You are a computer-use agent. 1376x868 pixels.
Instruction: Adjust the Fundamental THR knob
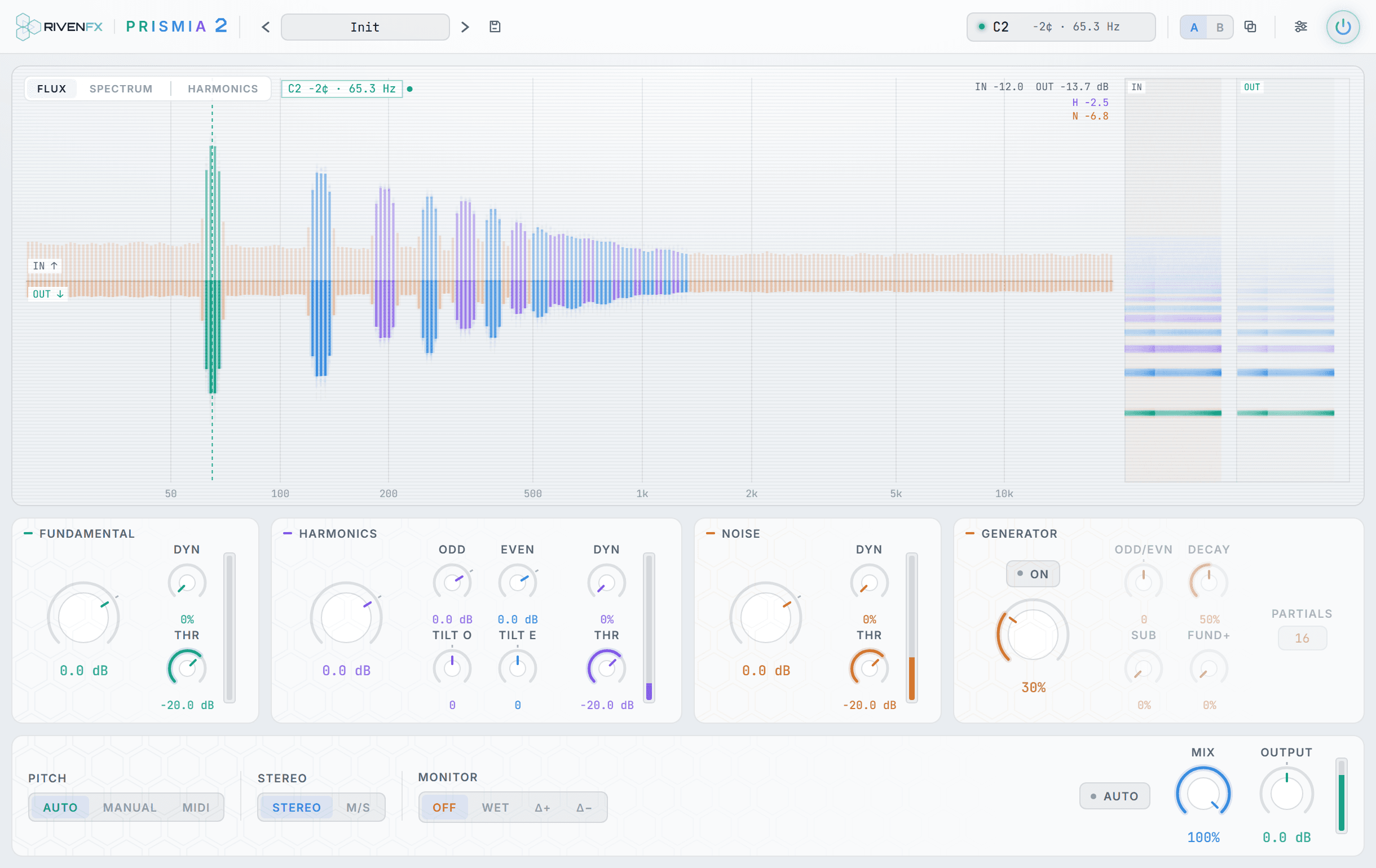pos(187,667)
